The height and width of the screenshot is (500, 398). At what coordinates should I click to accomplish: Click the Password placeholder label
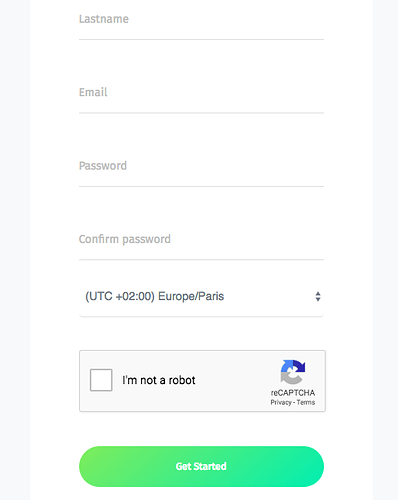(103, 166)
